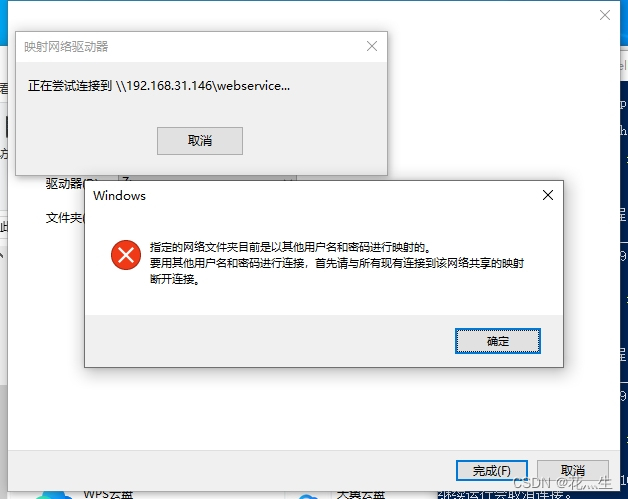The image size is (628, 499).
Task: Open the WPS云盘 cloud icon
Action: pyautogui.click(x=54, y=495)
